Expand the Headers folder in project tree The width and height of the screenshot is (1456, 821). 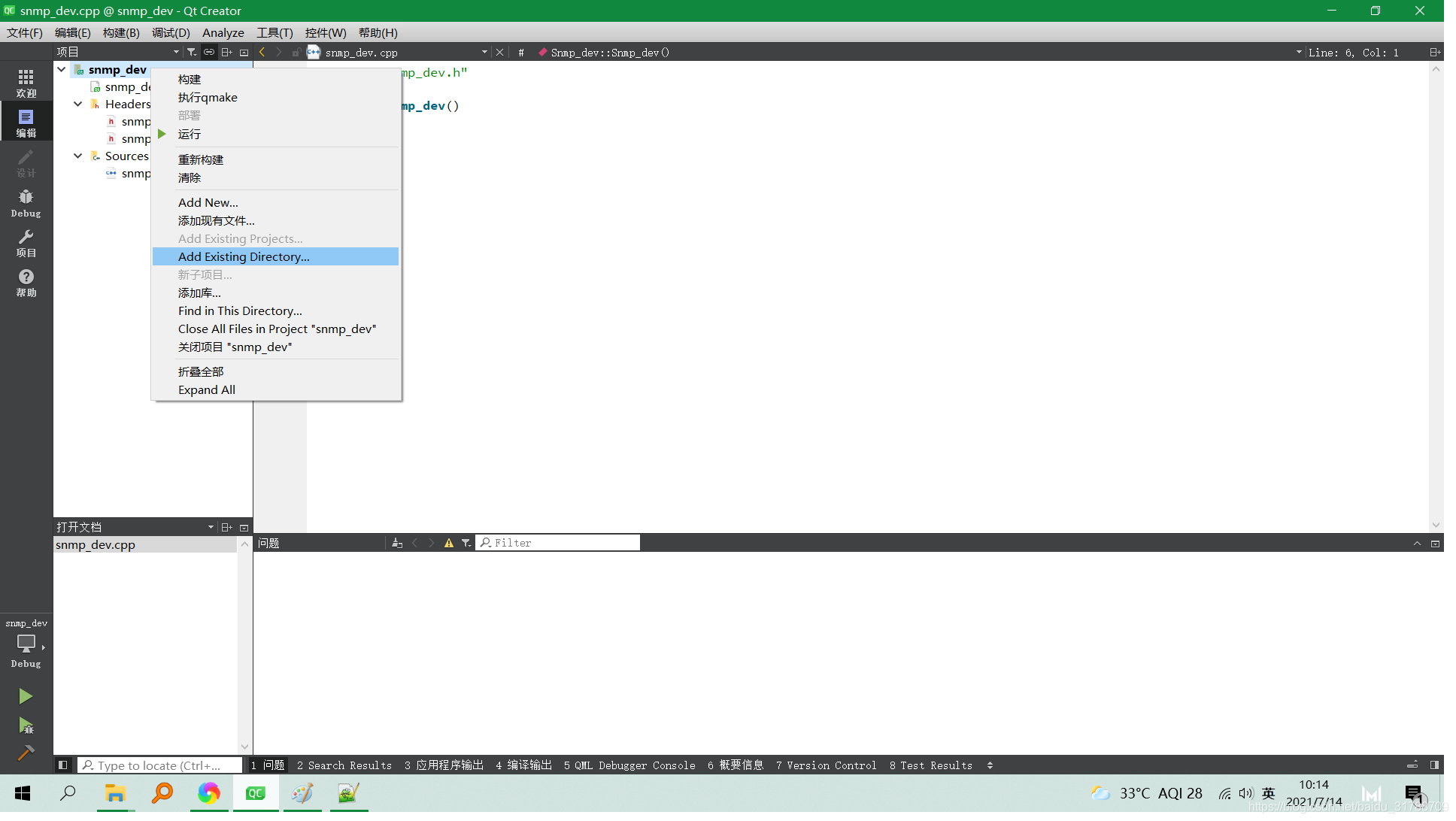[x=78, y=104]
